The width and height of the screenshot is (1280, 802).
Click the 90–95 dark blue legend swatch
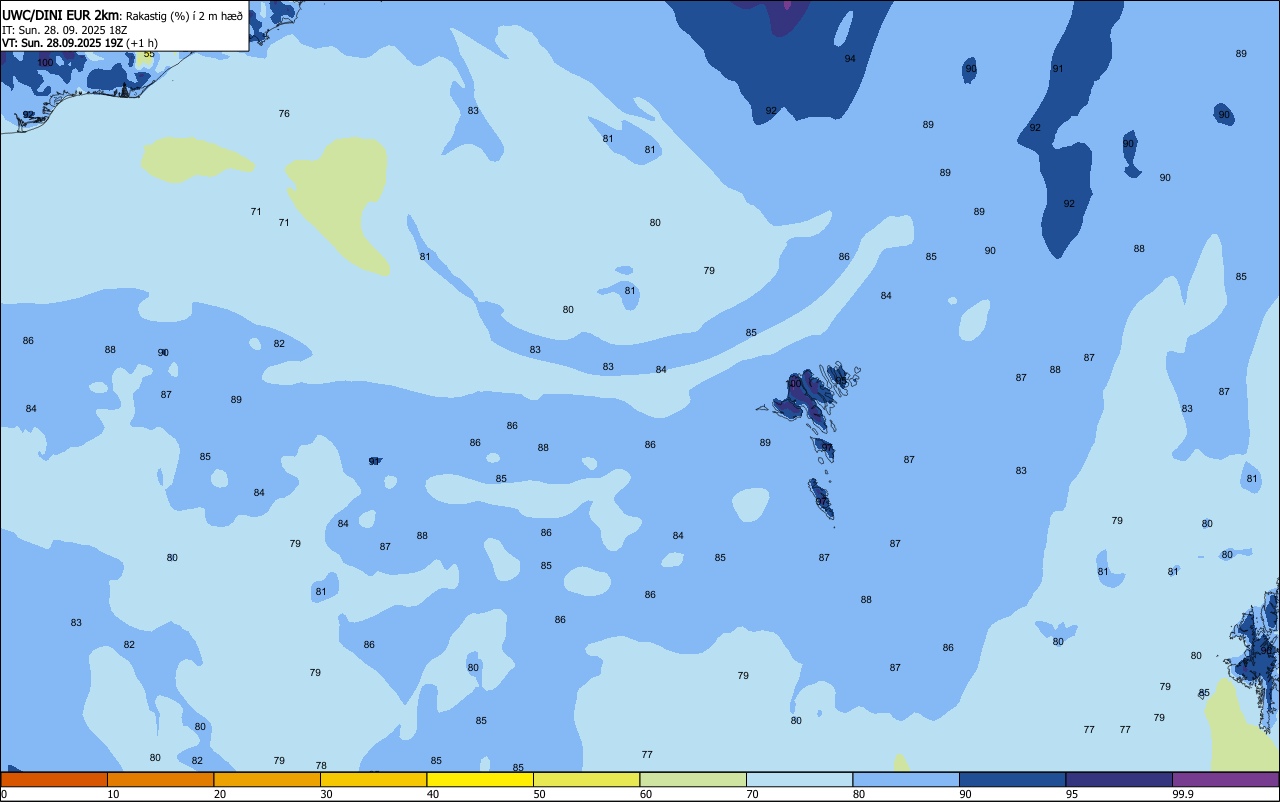click(x=1012, y=779)
